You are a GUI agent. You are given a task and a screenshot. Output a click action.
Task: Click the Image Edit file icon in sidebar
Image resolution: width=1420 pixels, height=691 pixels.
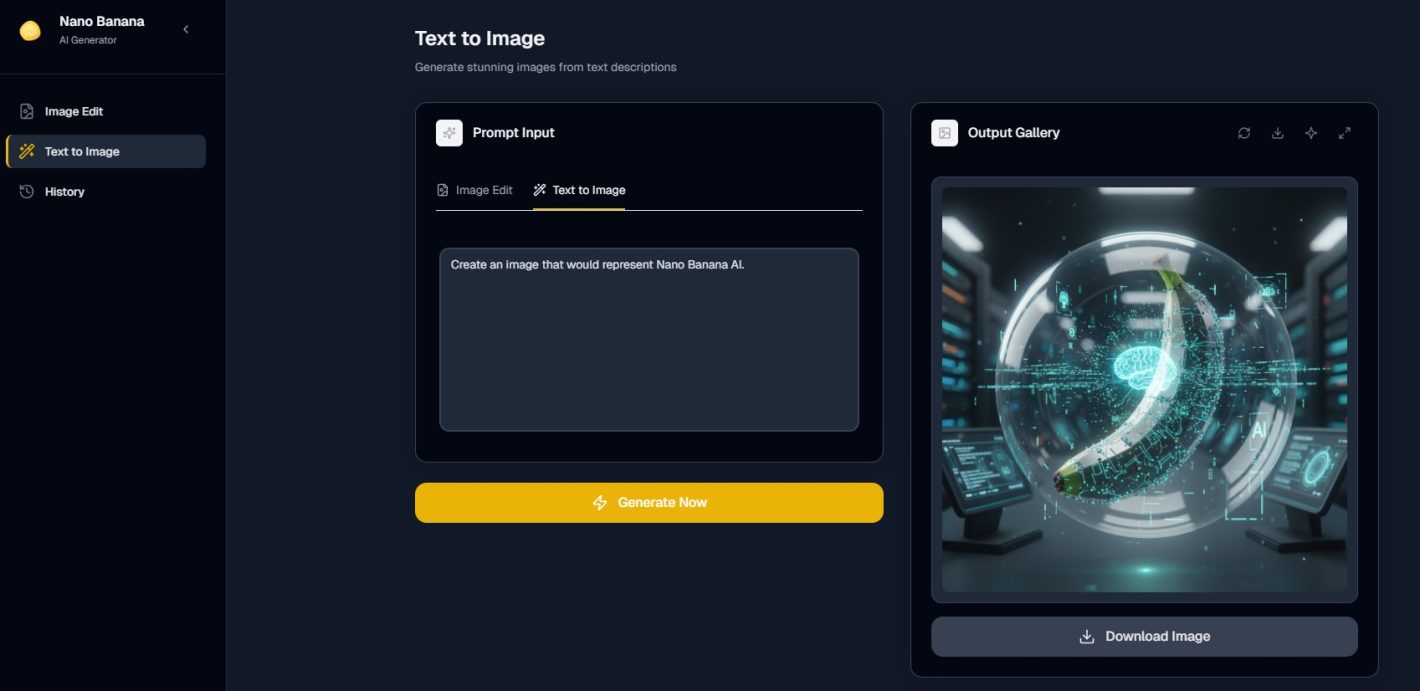click(x=27, y=111)
